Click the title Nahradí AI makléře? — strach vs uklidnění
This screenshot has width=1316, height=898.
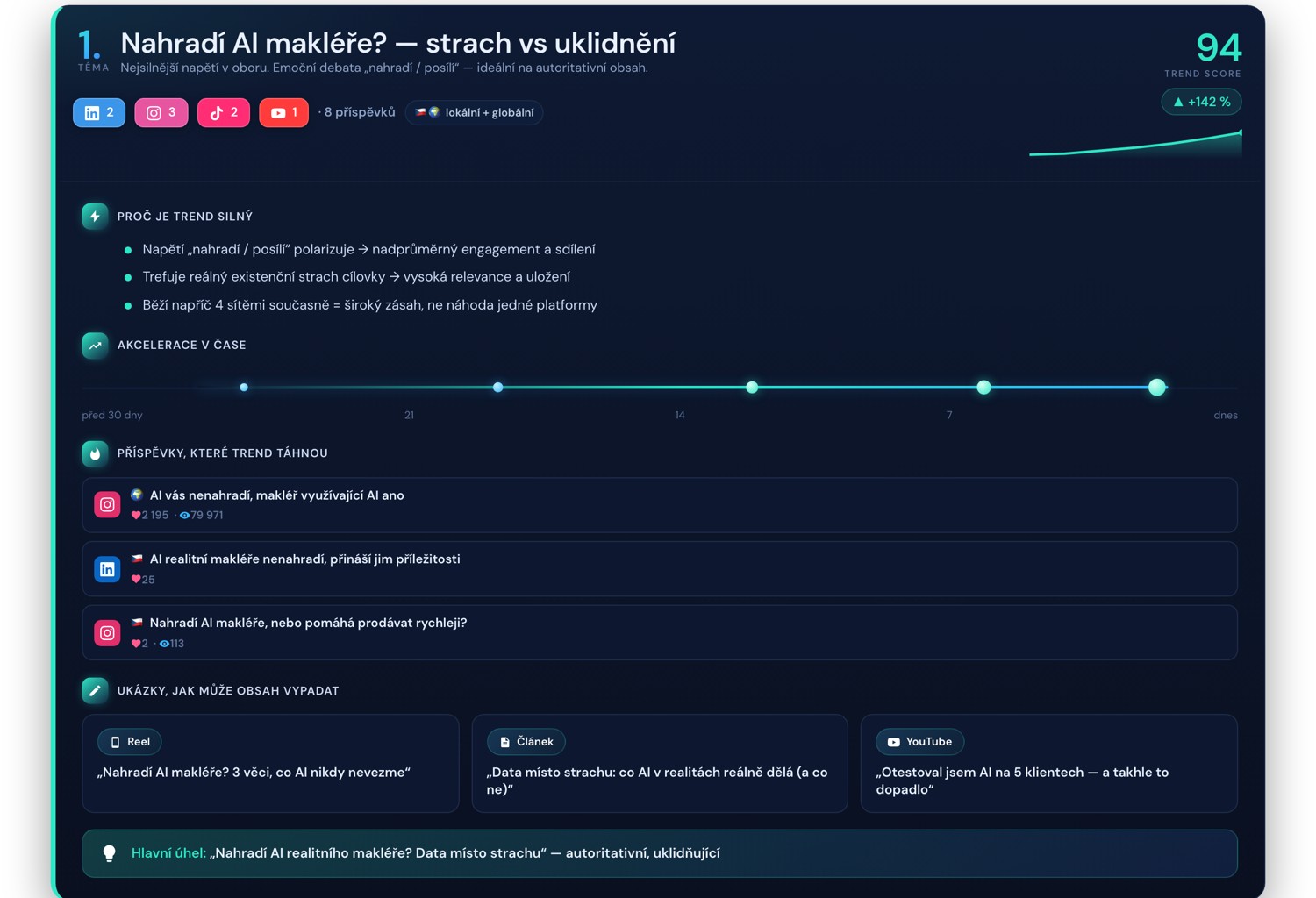[x=397, y=43]
